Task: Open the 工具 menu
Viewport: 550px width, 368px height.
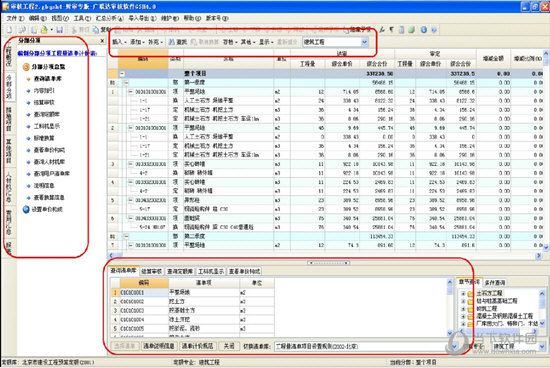Action: click(82, 18)
